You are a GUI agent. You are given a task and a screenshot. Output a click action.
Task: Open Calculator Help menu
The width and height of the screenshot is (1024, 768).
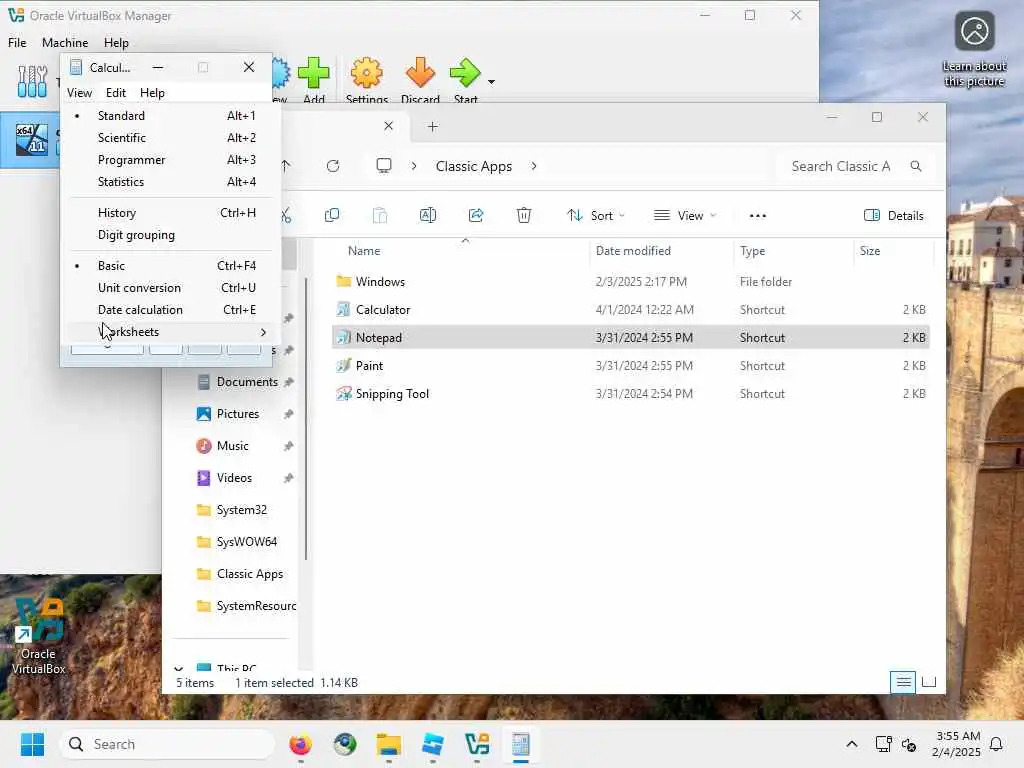point(152,93)
